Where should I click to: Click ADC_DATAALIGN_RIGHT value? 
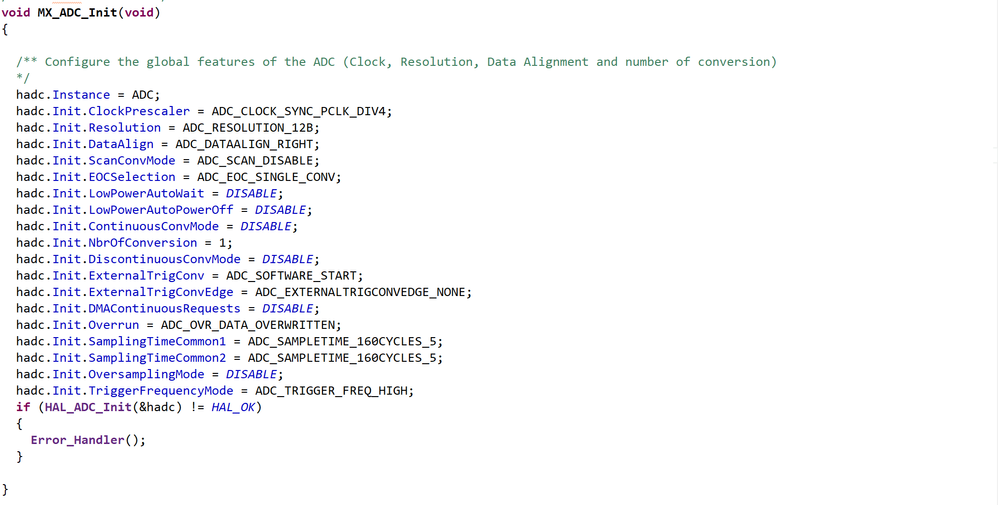(244, 144)
